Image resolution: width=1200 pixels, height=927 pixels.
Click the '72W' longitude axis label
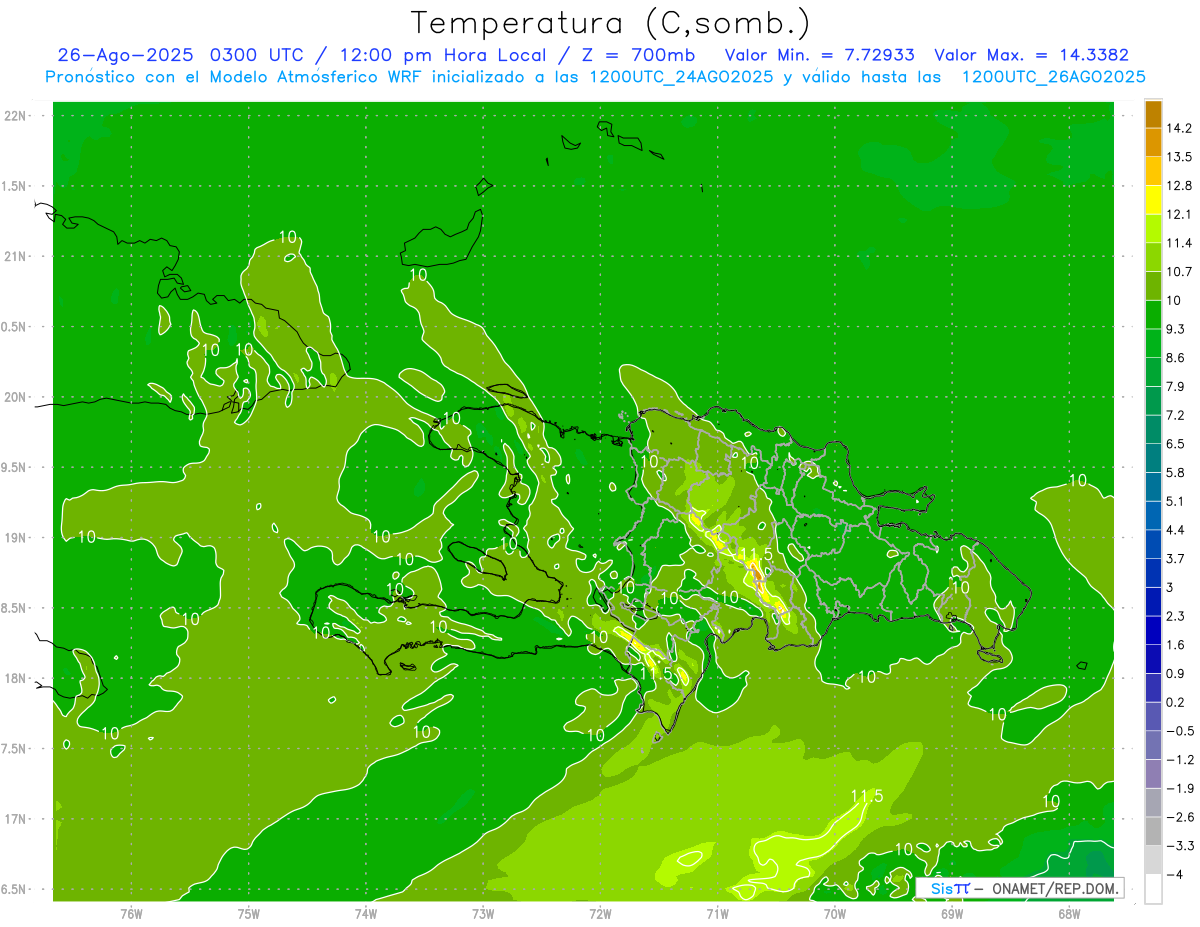(600, 914)
